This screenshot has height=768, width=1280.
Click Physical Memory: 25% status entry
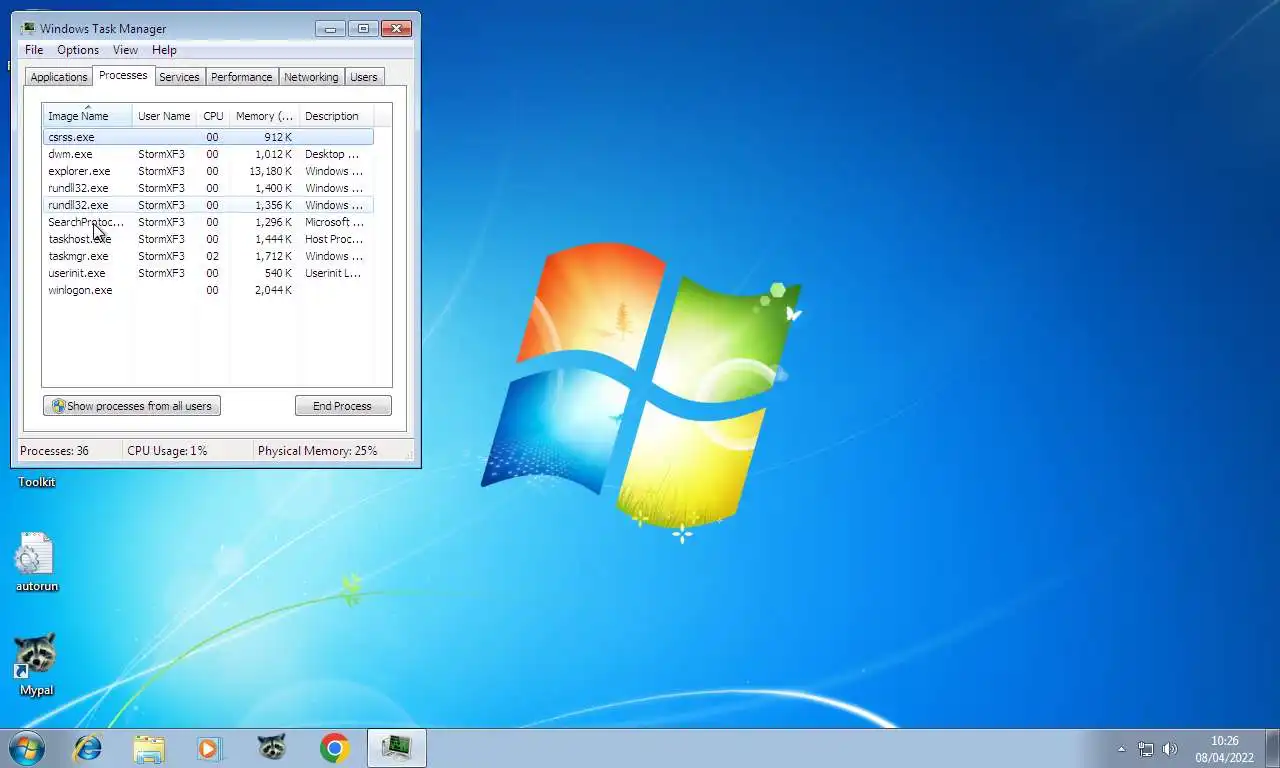[x=317, y=451]
